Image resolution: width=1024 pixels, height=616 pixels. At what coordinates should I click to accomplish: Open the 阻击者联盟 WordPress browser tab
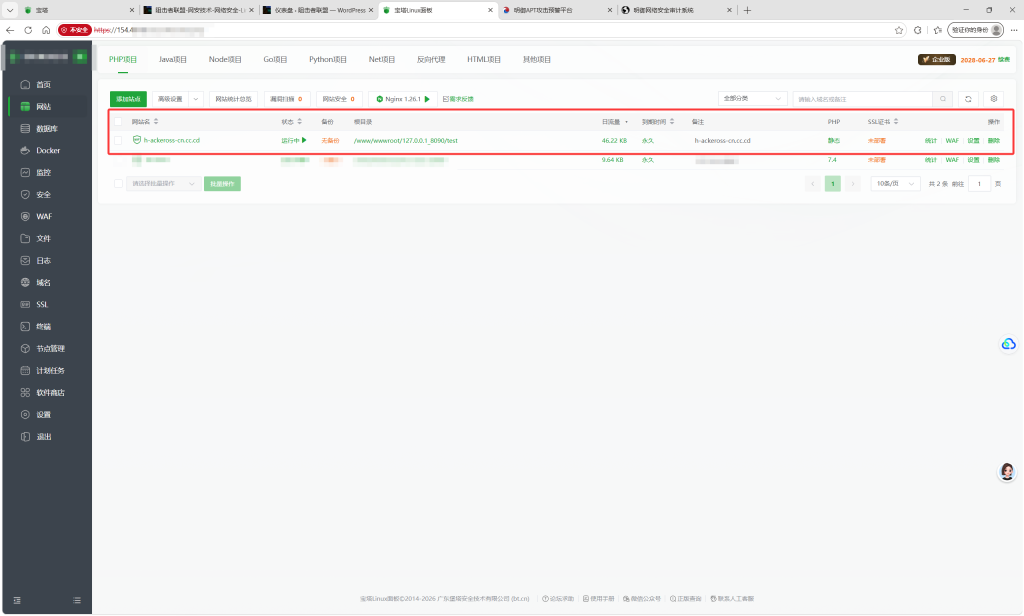[x=317, y=10]
